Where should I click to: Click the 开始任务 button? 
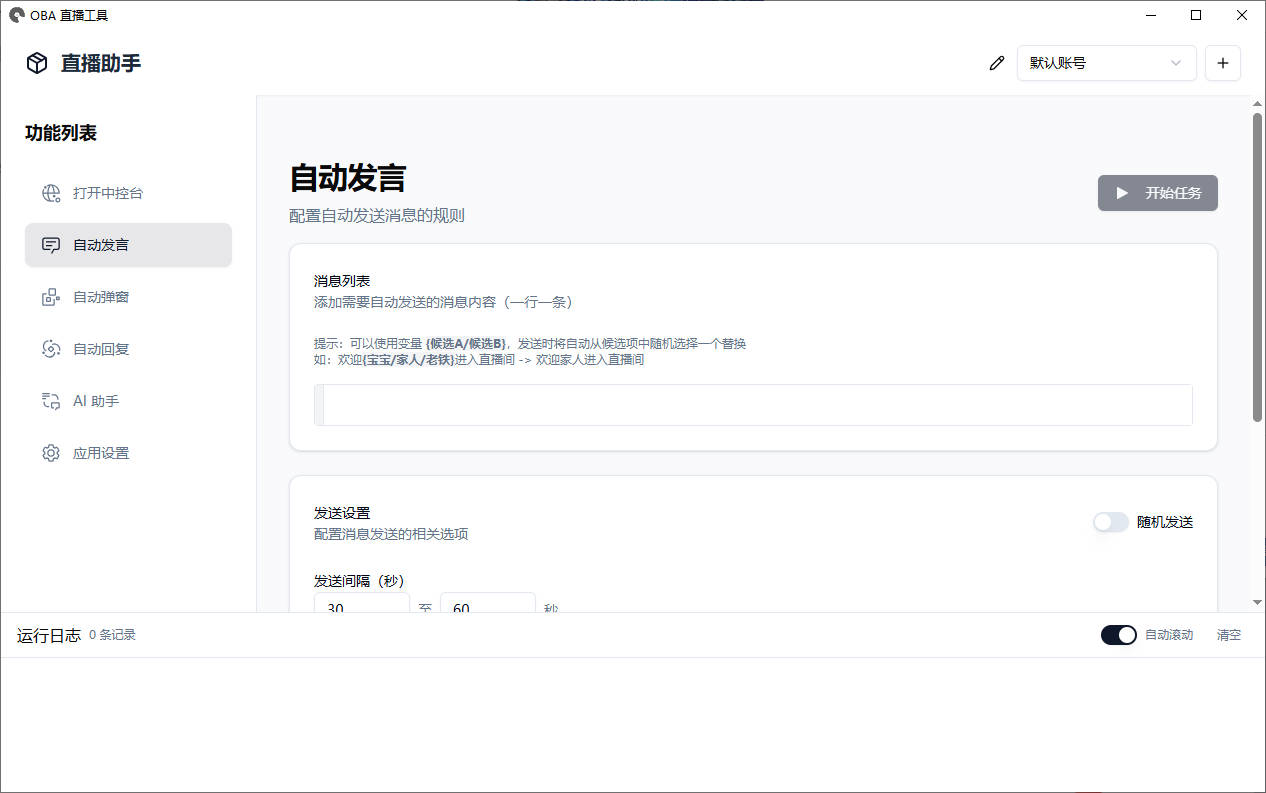point(1157,193)
